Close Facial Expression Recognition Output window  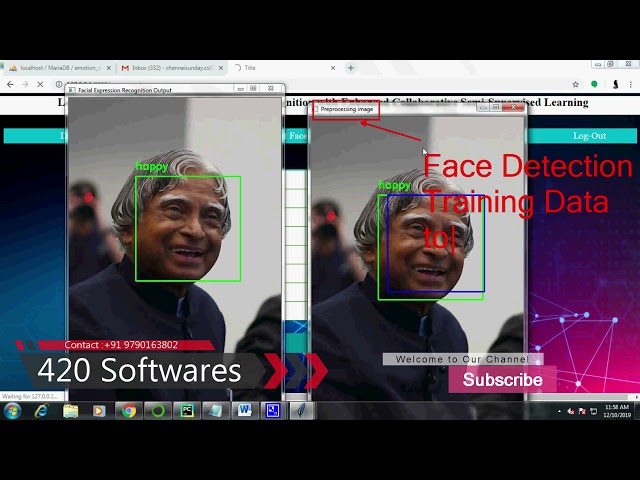click(x=271, y=89)
